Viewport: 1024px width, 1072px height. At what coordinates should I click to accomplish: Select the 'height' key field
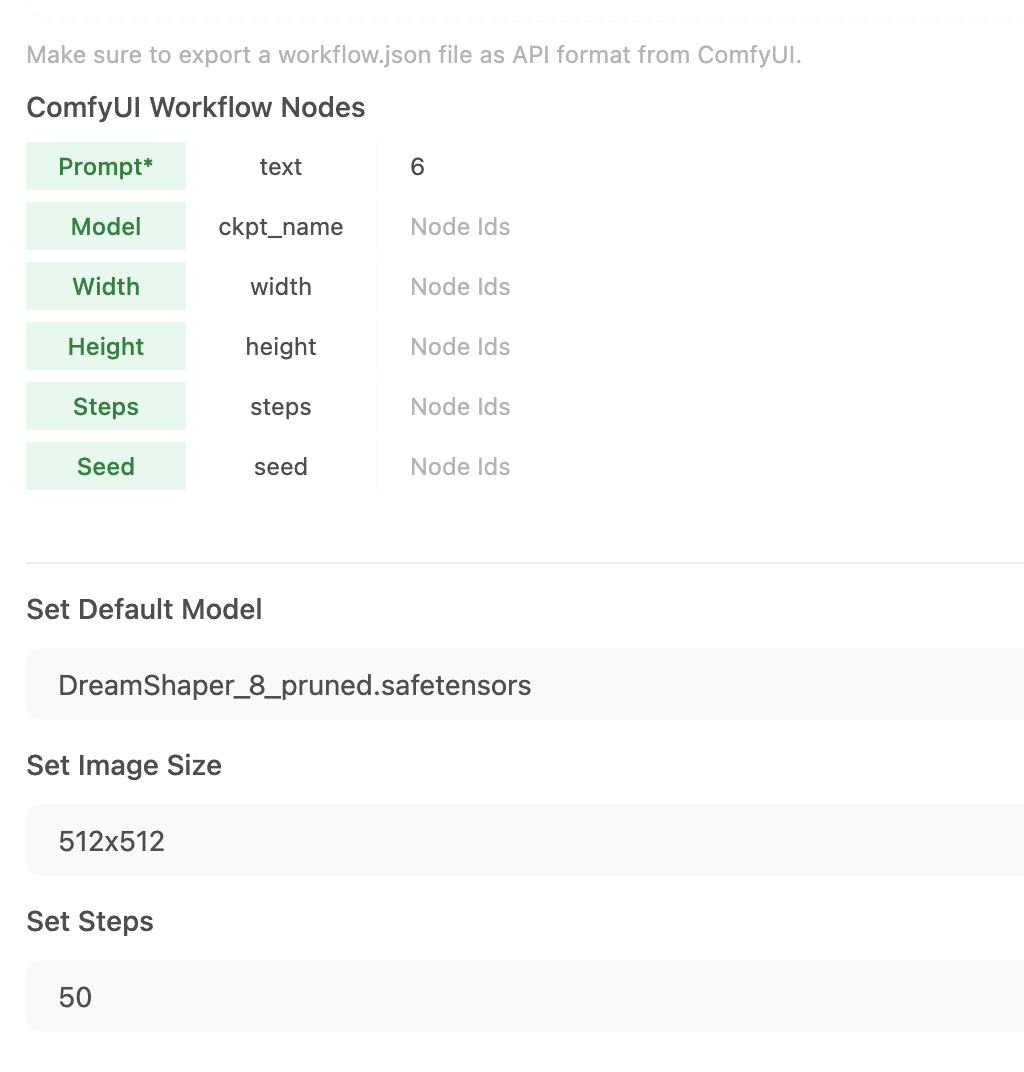tap(281, 347)
